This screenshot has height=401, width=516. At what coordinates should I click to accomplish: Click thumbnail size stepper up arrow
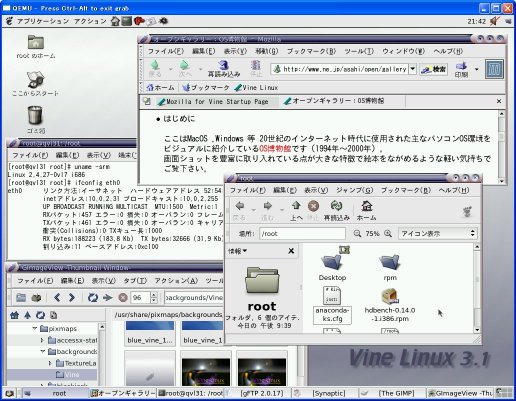click(153, 295)
